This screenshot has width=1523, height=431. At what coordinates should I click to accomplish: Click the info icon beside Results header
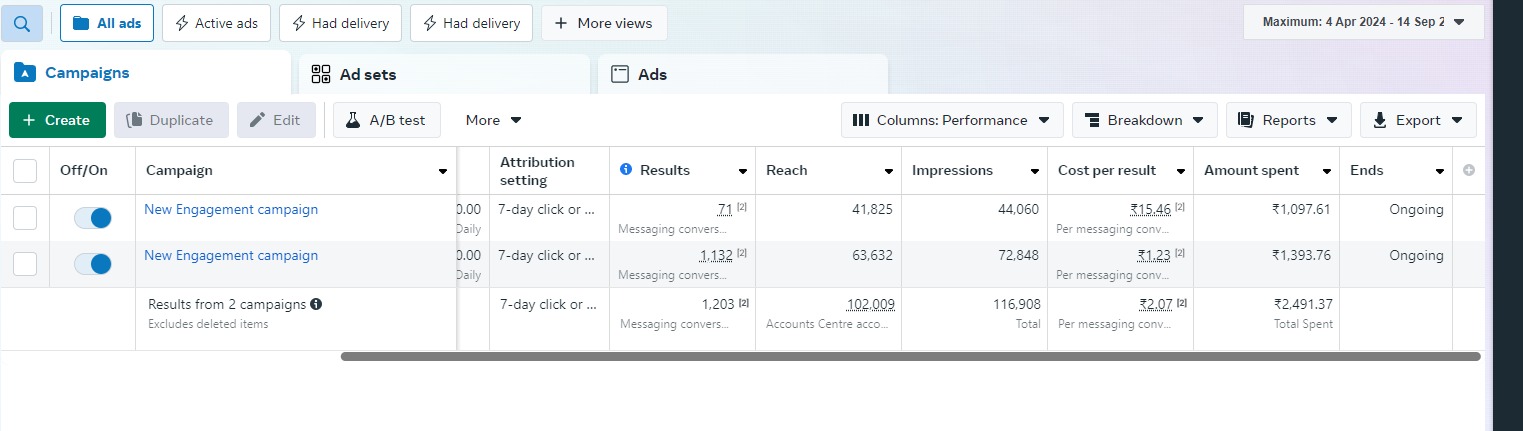(x=626, y=170)
